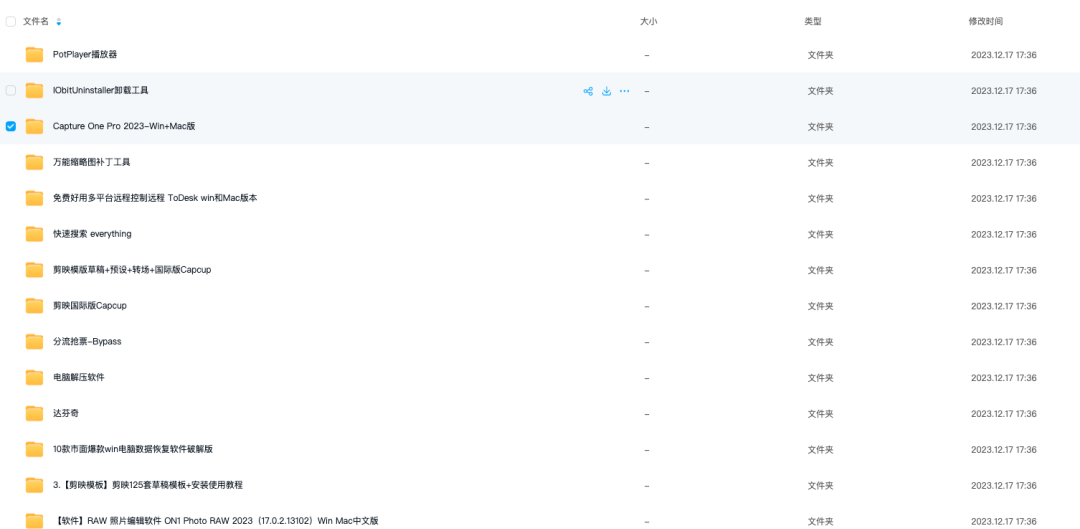1080x529 pixels.
Task: Sort by the 修改时间 column header
Action: pyautogui.click(x=986, y=21)
